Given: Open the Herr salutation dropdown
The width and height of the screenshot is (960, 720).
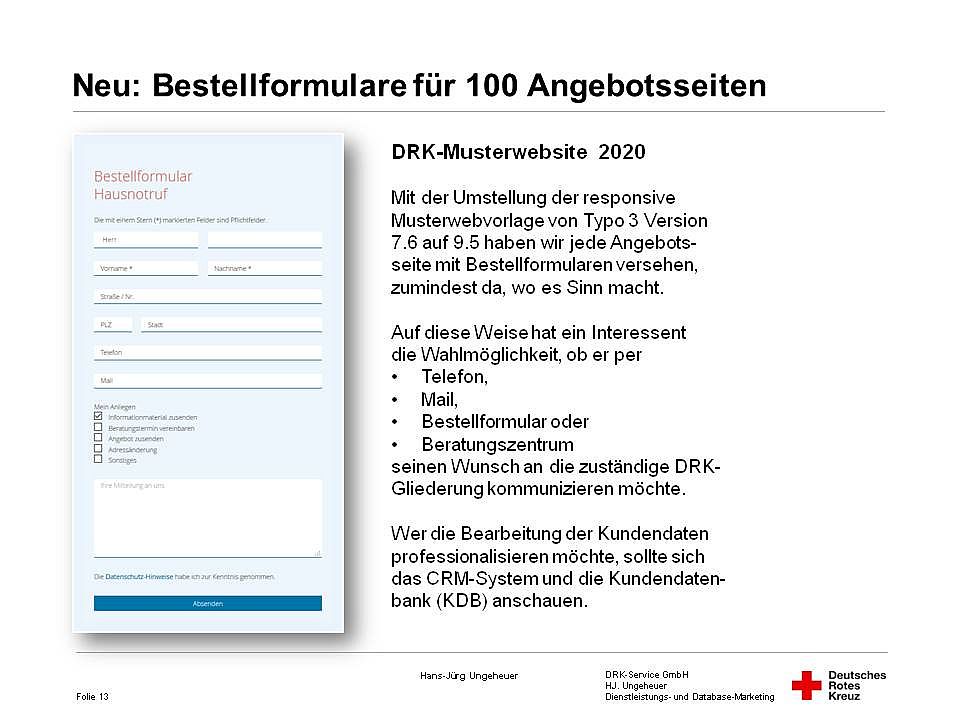Looking at the screenshot, I should pos(146,239).
